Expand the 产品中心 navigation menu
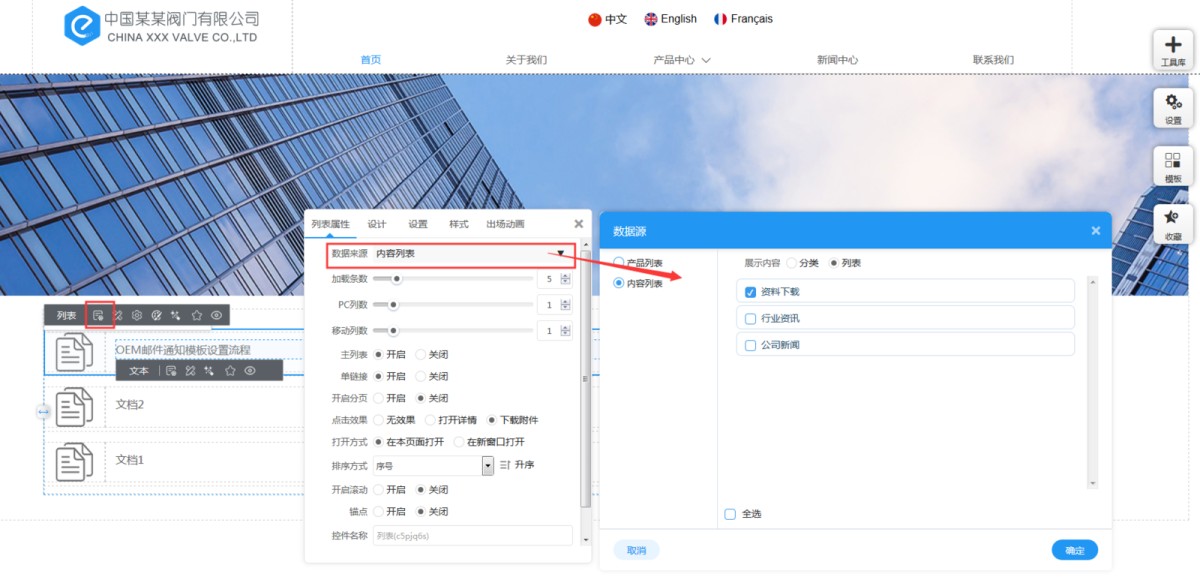Viewport: 1200px width, 586px height. click(681, 60)
